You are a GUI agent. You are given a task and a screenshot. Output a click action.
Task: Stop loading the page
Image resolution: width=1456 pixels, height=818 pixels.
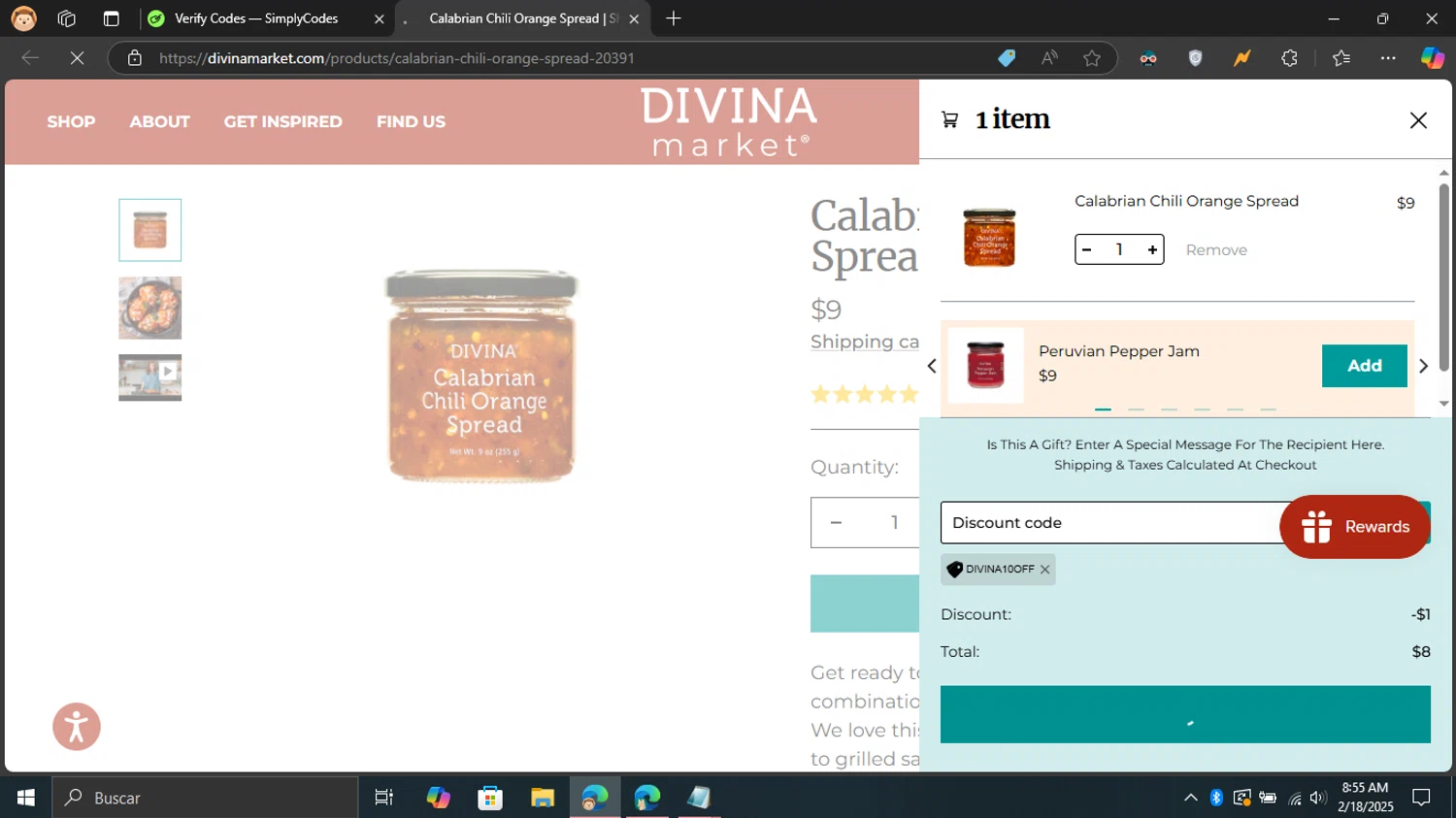pyautogui.click(x=77, y=58)
